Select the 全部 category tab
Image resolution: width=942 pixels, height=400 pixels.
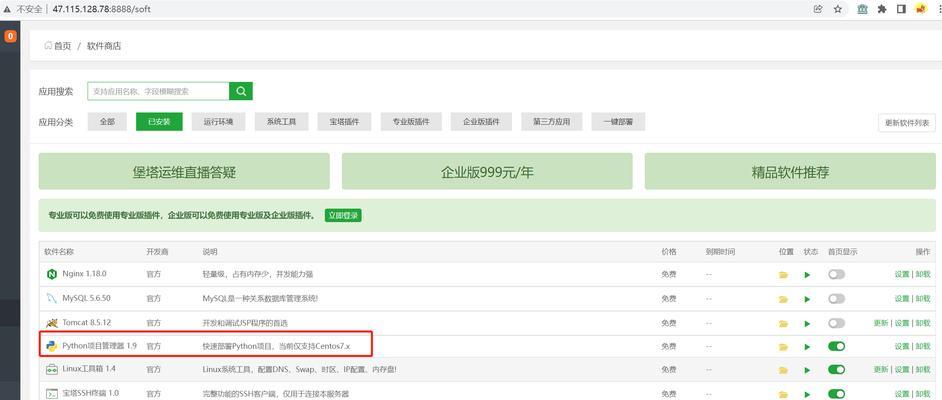coord(107,122)
